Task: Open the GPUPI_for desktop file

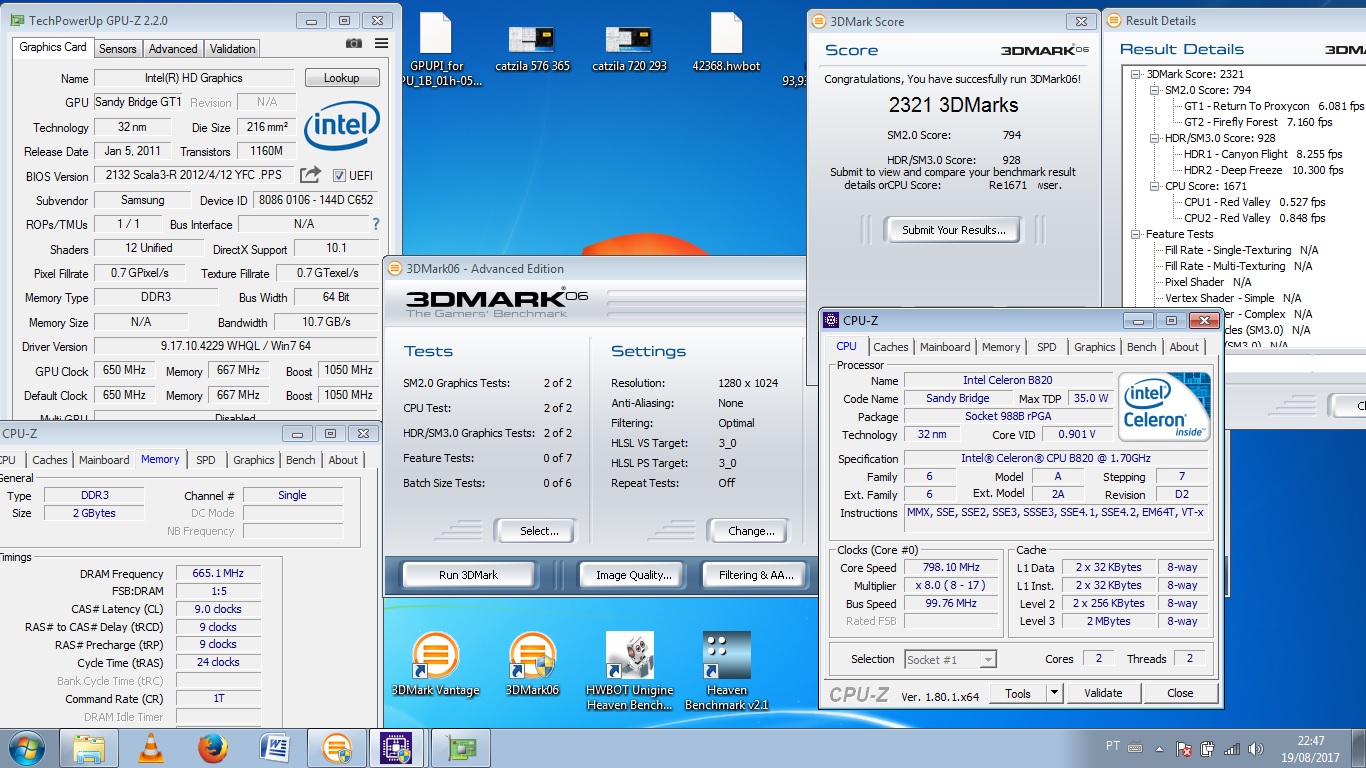Action: point(436,48)
